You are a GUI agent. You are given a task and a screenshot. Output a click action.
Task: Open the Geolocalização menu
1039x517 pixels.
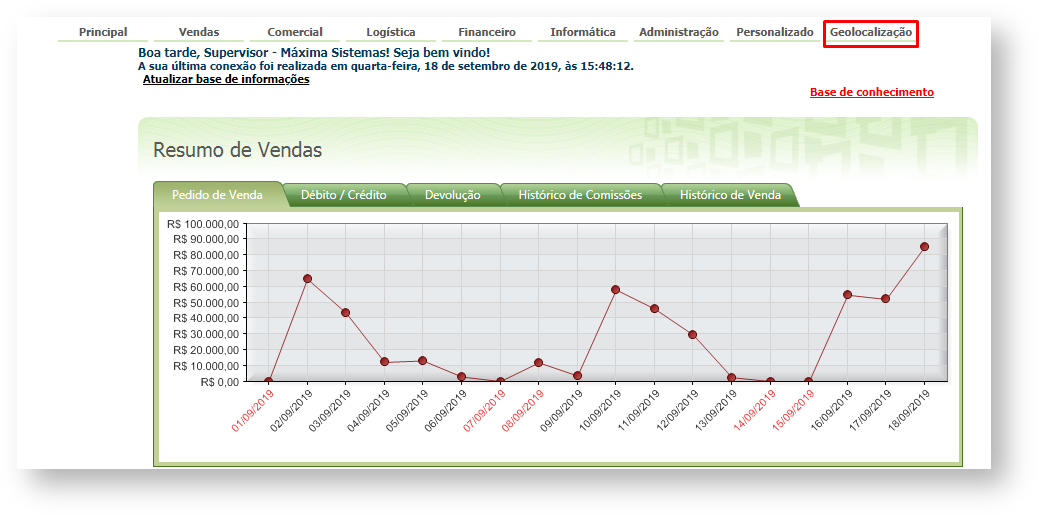[x=870, y=33]
